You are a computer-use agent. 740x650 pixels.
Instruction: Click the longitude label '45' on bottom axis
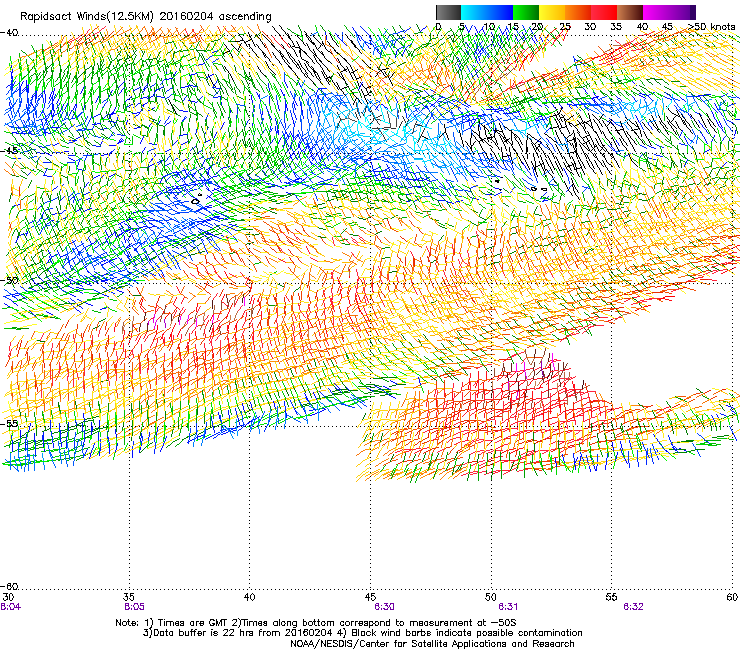370,597
